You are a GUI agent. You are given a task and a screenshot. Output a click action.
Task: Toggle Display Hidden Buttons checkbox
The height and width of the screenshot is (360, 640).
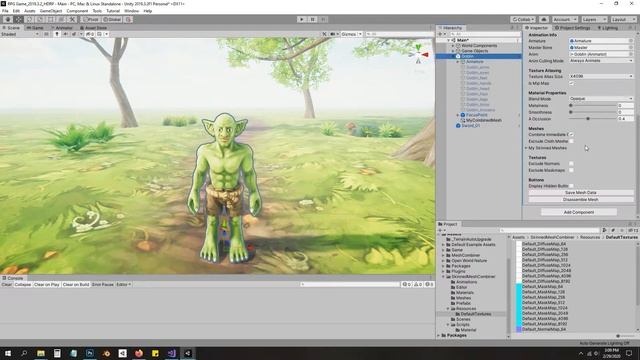[571, 186]
